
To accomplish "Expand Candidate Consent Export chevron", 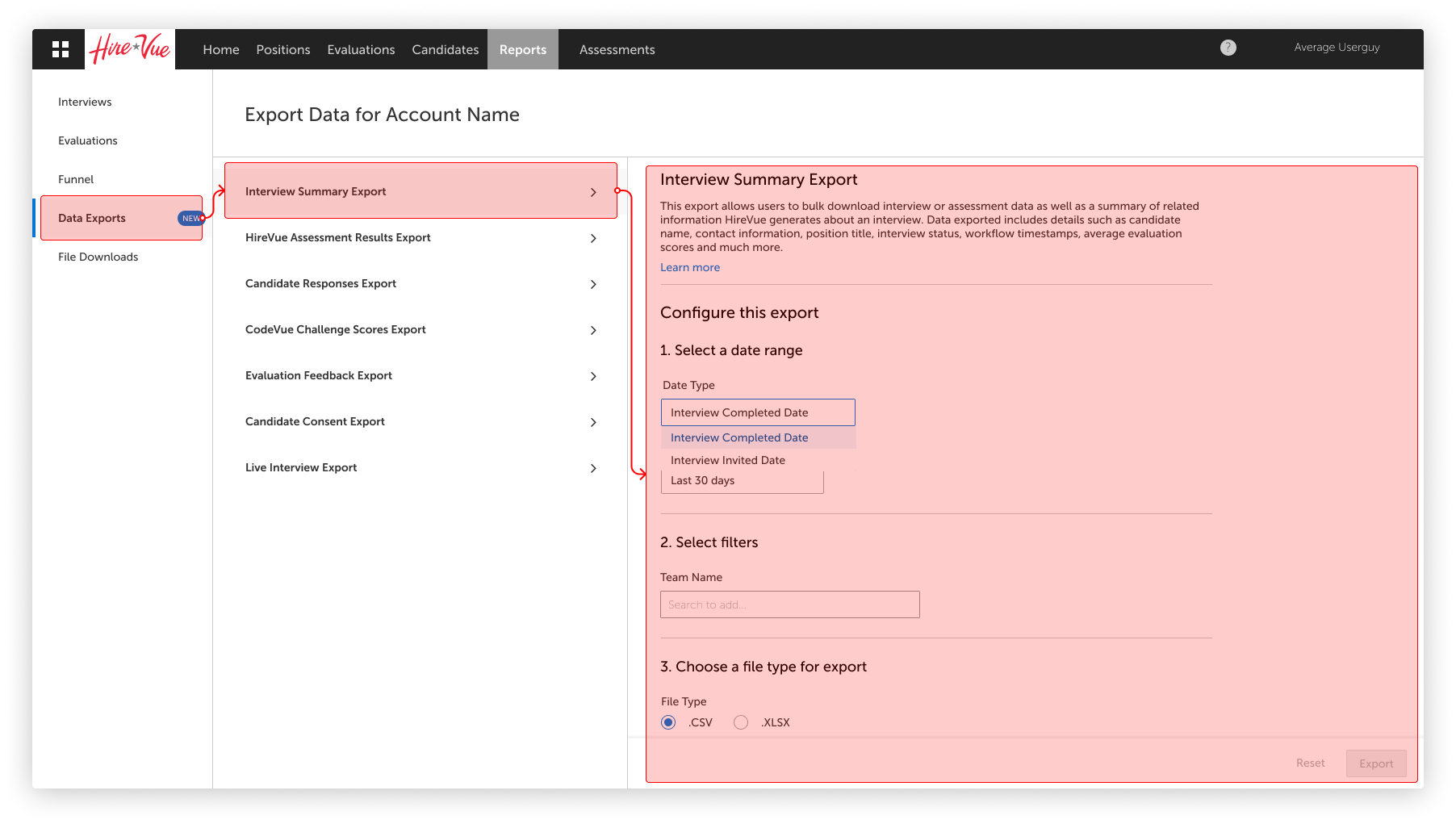I will click(x=593, y=422).
